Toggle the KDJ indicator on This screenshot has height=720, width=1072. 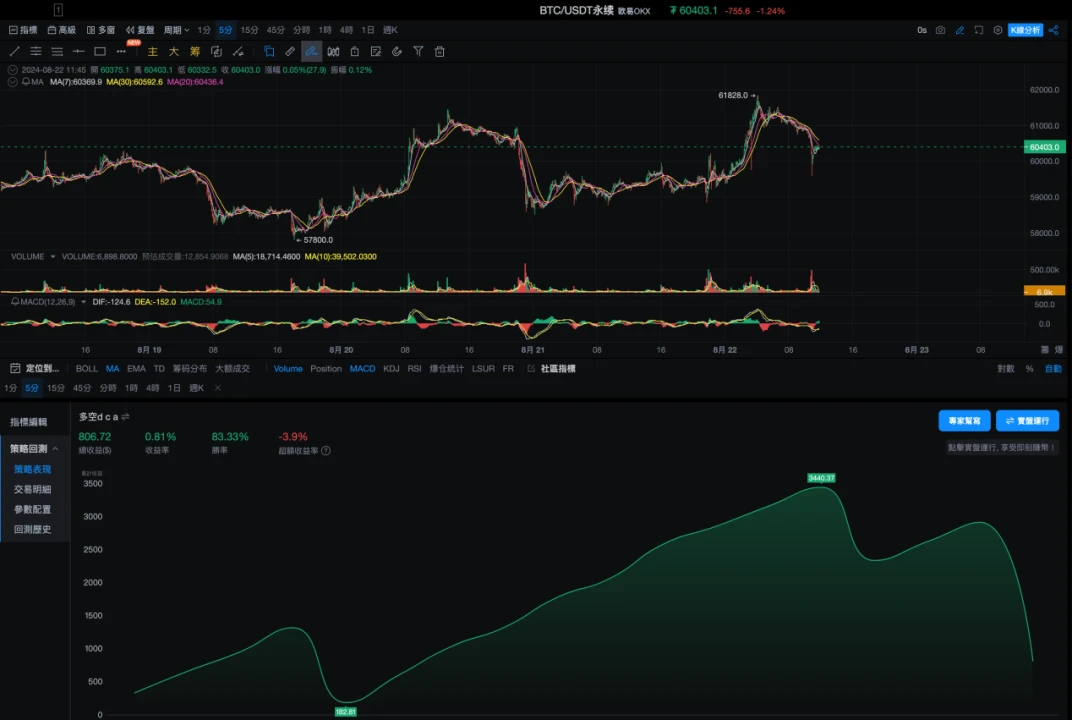pos(391,369)
